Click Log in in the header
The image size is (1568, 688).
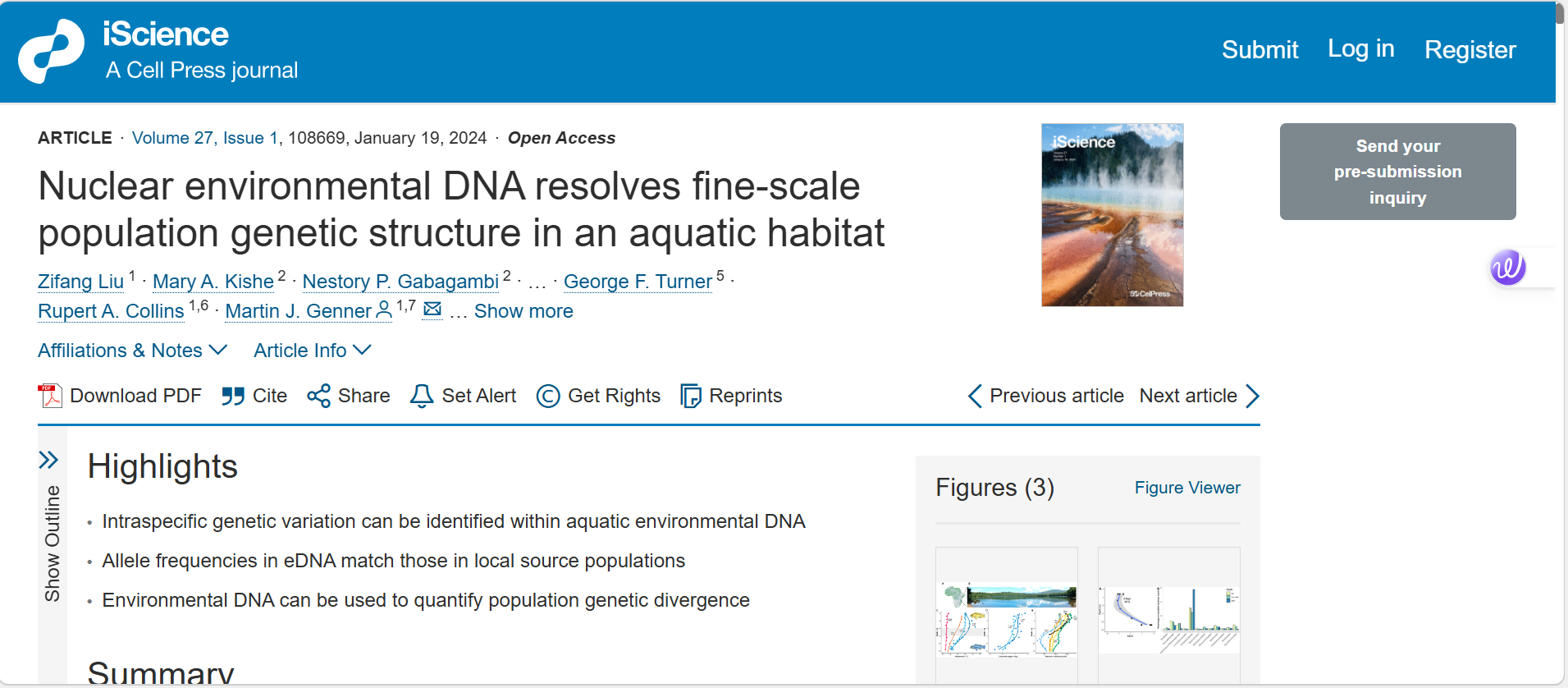1360,49
